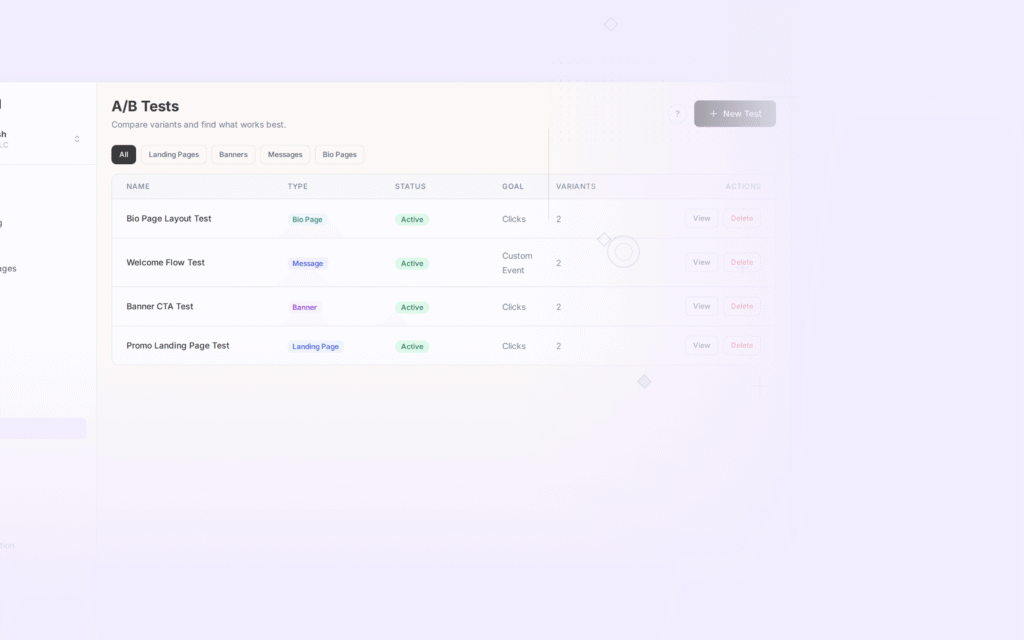Delete the Bio Page Layout Test
The image size is (1024, 640).
pyautogui.click(x=742, y=219)
